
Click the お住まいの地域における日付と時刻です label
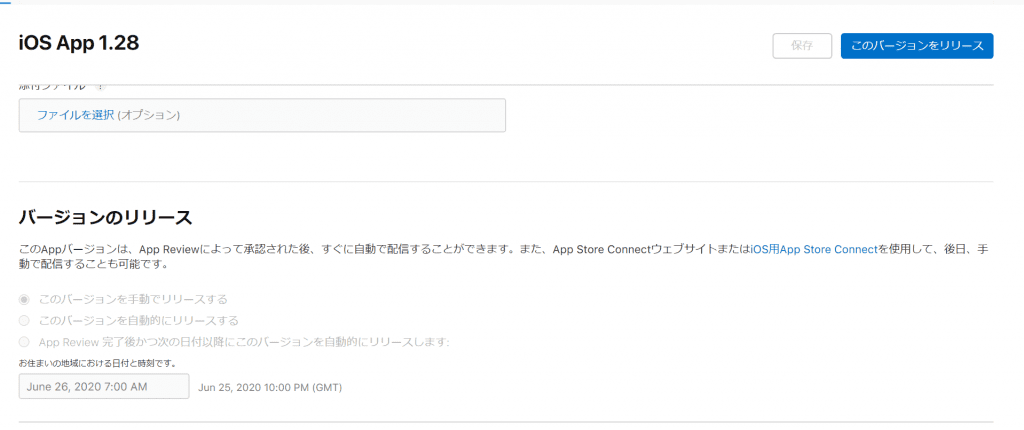coord(98,363)
